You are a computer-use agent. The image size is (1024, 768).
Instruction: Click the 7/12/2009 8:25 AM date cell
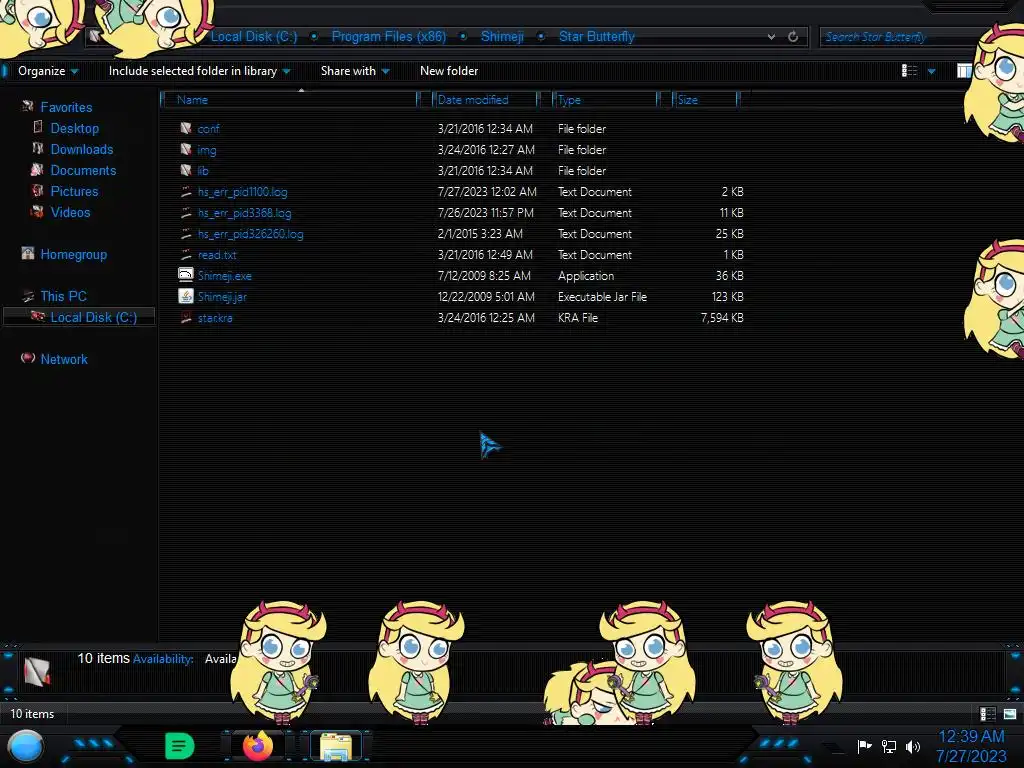click(x=484, y=276)
